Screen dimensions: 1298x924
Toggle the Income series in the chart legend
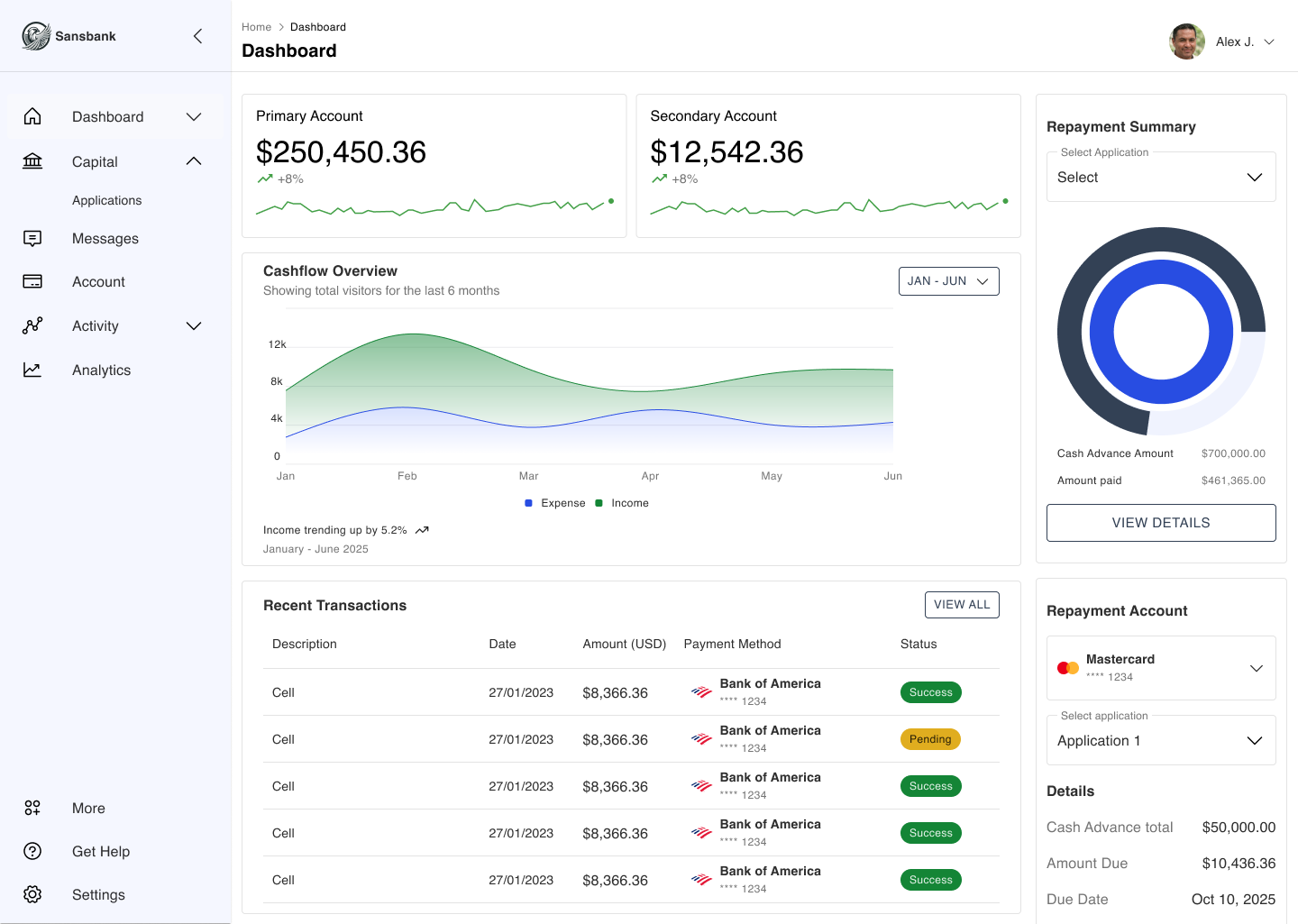coord(622,502)
